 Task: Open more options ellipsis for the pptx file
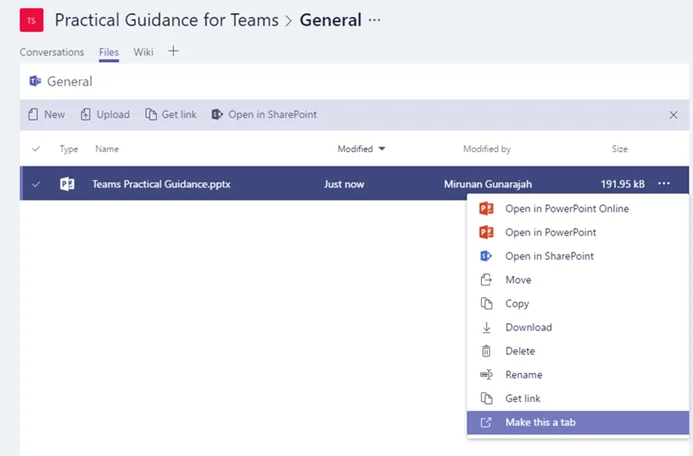664,183
